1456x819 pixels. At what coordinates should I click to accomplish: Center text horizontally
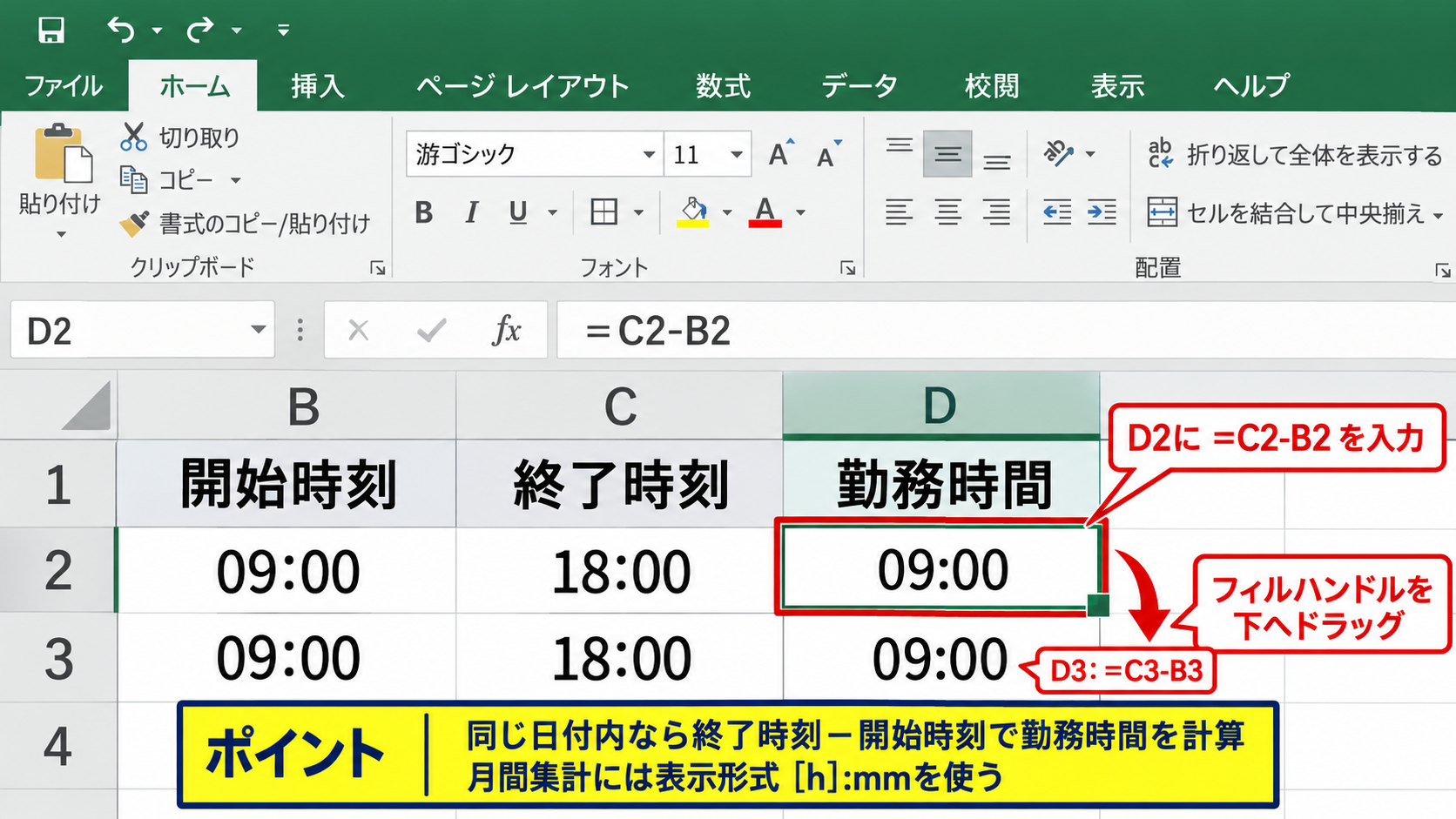(x=947, y=211)
